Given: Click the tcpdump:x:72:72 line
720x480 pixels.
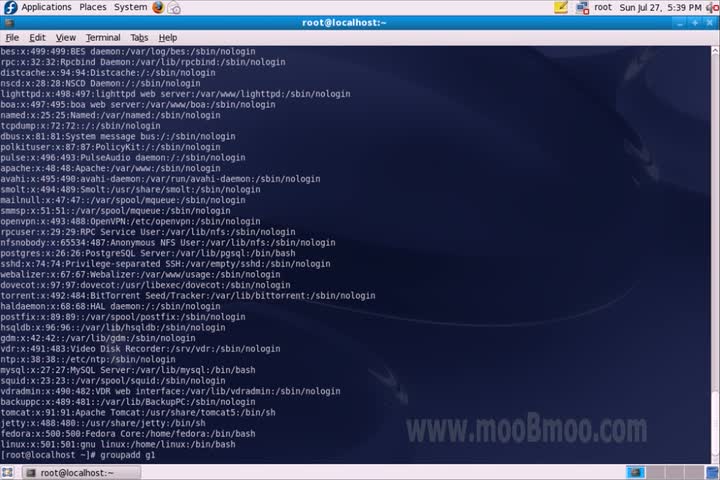Looking at the screenshot, I should coord(80,125).
